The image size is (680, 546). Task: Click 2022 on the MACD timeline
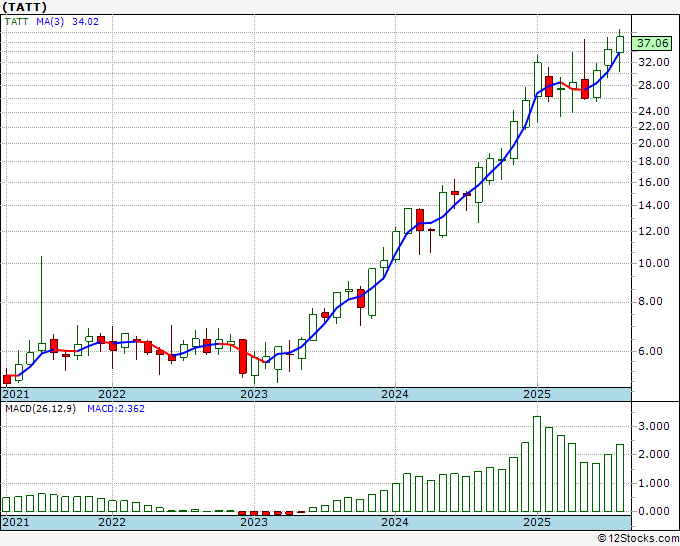[112, 521]
